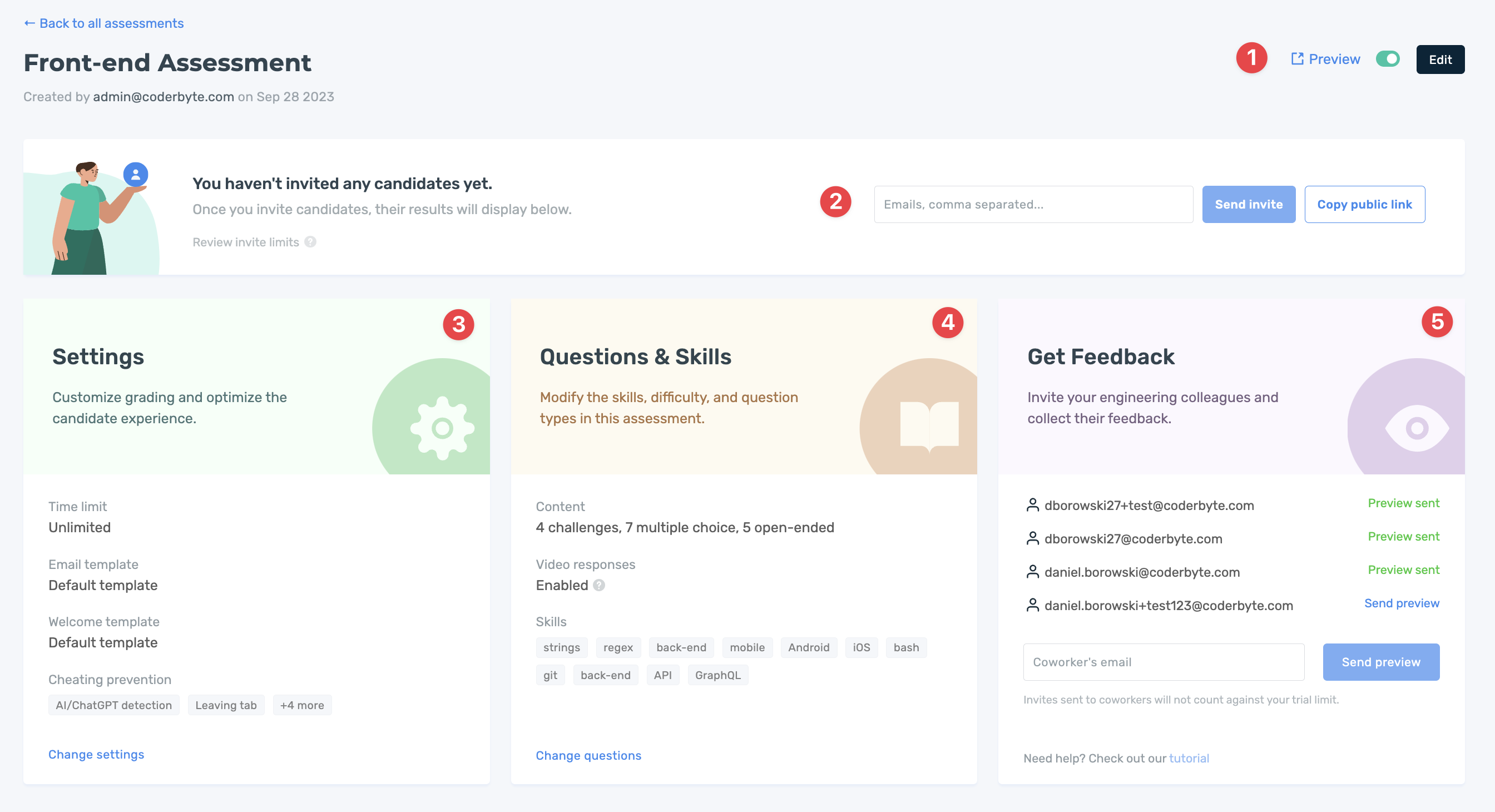Click the help icon beside Review invite limits
This screenshot has height=812, width=1495.
pyautogui.click(x=310, y=242)
